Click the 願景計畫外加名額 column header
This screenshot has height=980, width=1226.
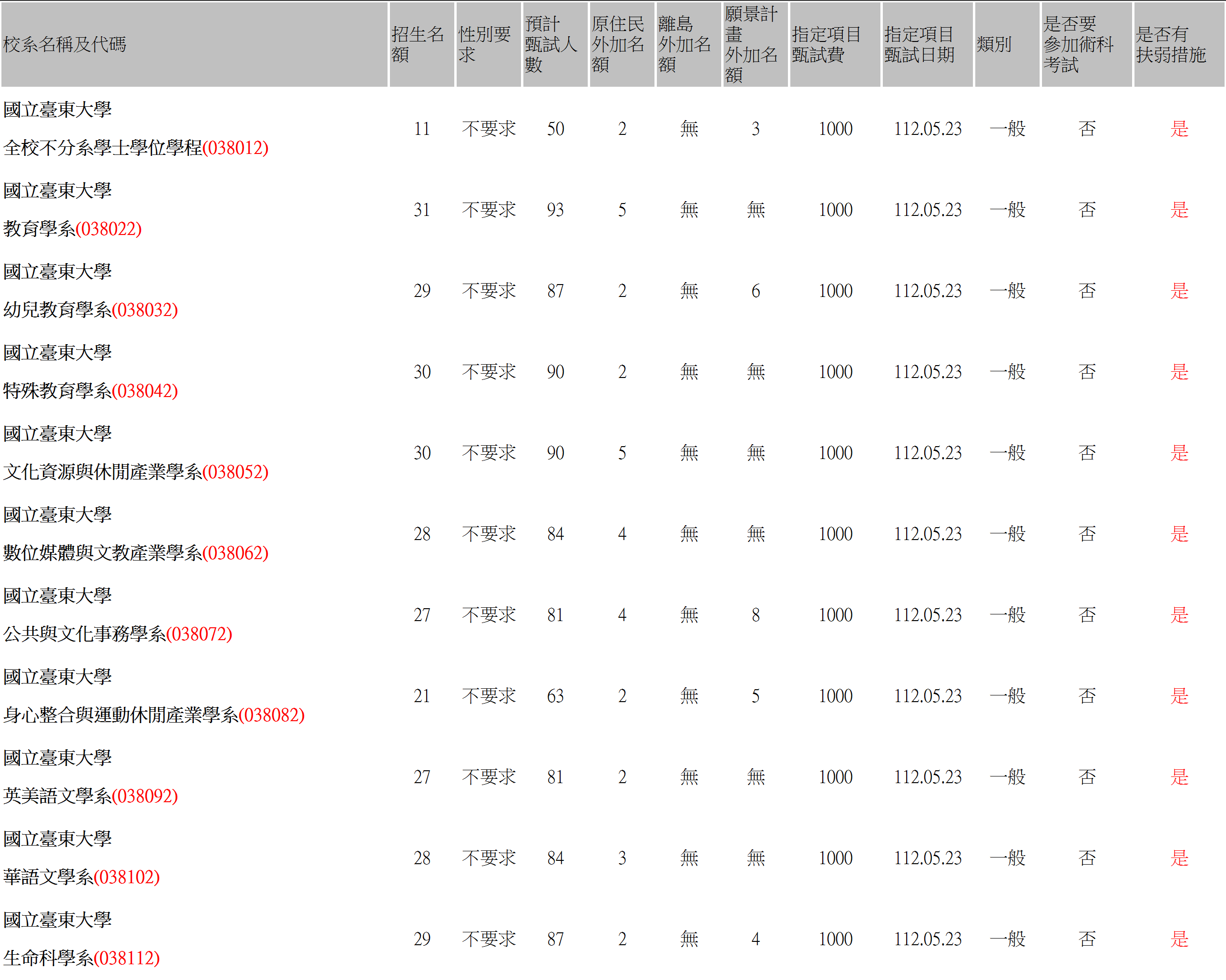tap(755, 44)
